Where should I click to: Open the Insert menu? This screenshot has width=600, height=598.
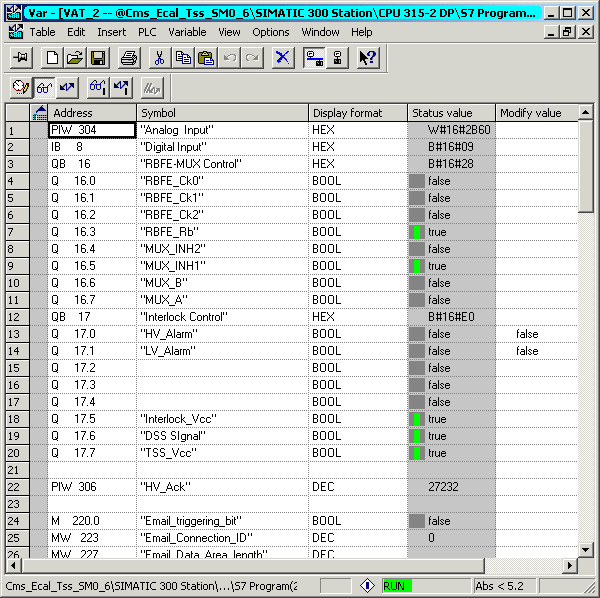(x=111, y=32)
